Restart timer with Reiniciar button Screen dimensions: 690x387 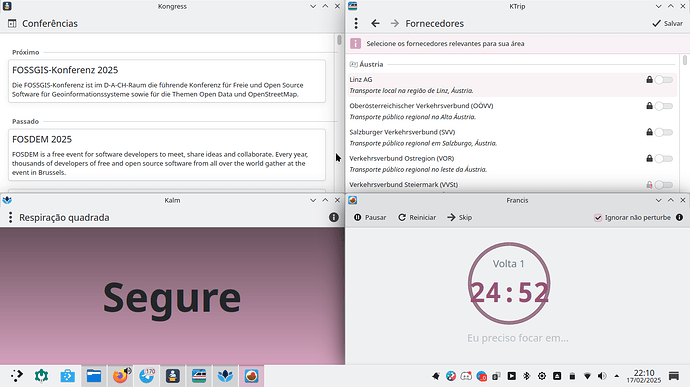(x=417, y=217)
